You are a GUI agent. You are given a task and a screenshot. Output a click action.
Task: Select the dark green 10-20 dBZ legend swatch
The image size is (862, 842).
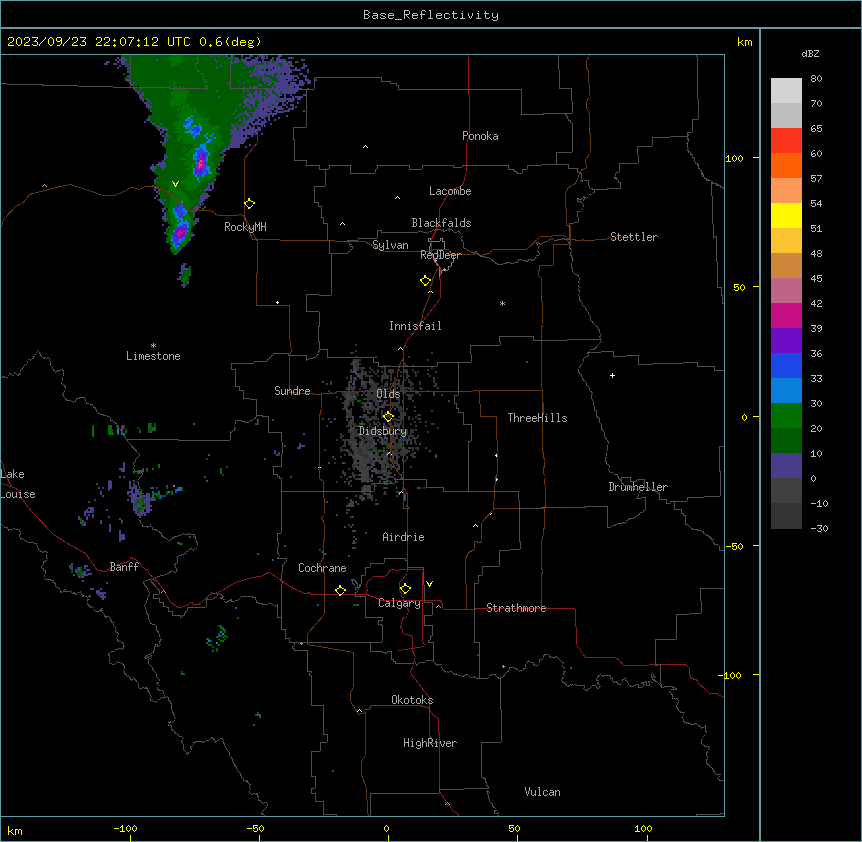pos(786,440)
